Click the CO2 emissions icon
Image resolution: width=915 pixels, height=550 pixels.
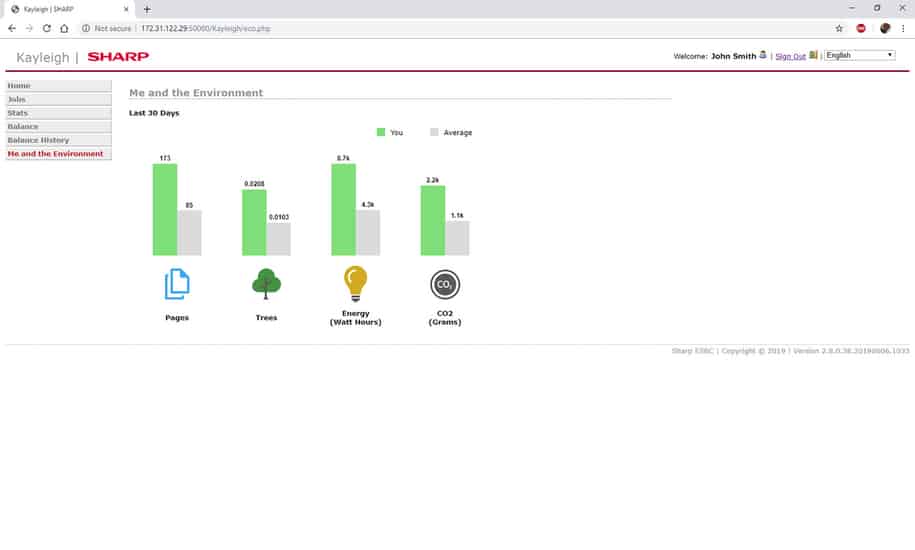pos(445,285)
